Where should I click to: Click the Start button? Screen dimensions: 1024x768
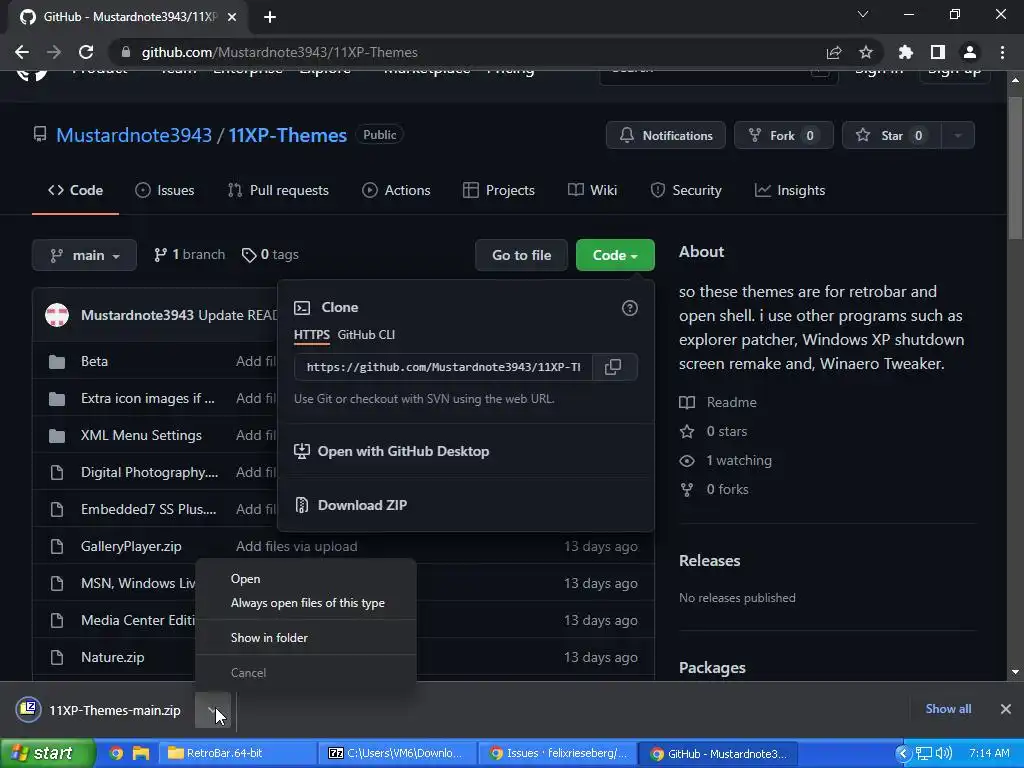47,753
